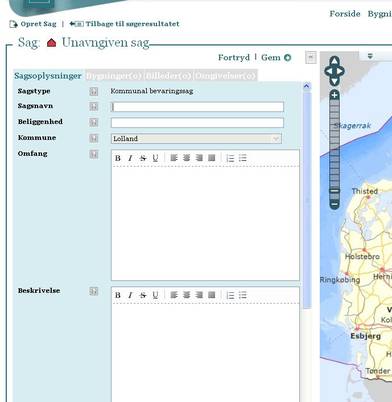Align text right in the Beskrivelse editor
Image resolution: width=392 pixels, height=402 pixels.
[199, 295]
